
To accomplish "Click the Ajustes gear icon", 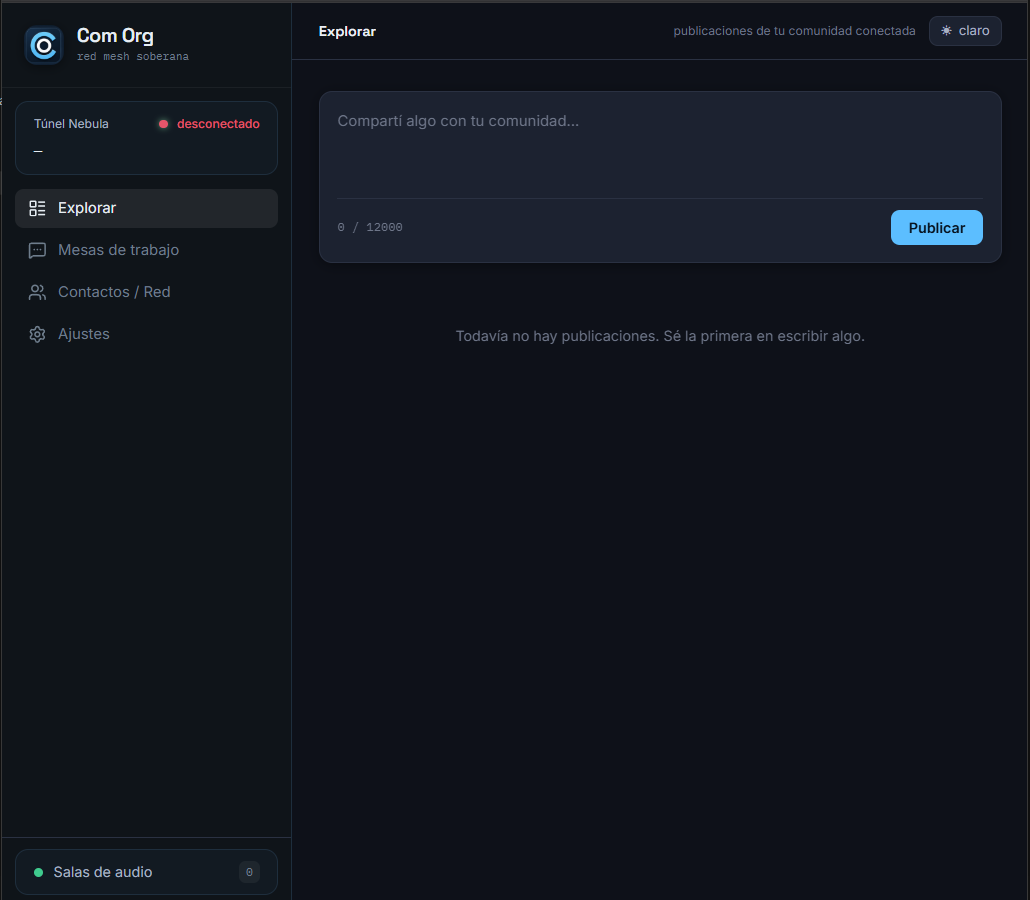I will coord(37,334).
